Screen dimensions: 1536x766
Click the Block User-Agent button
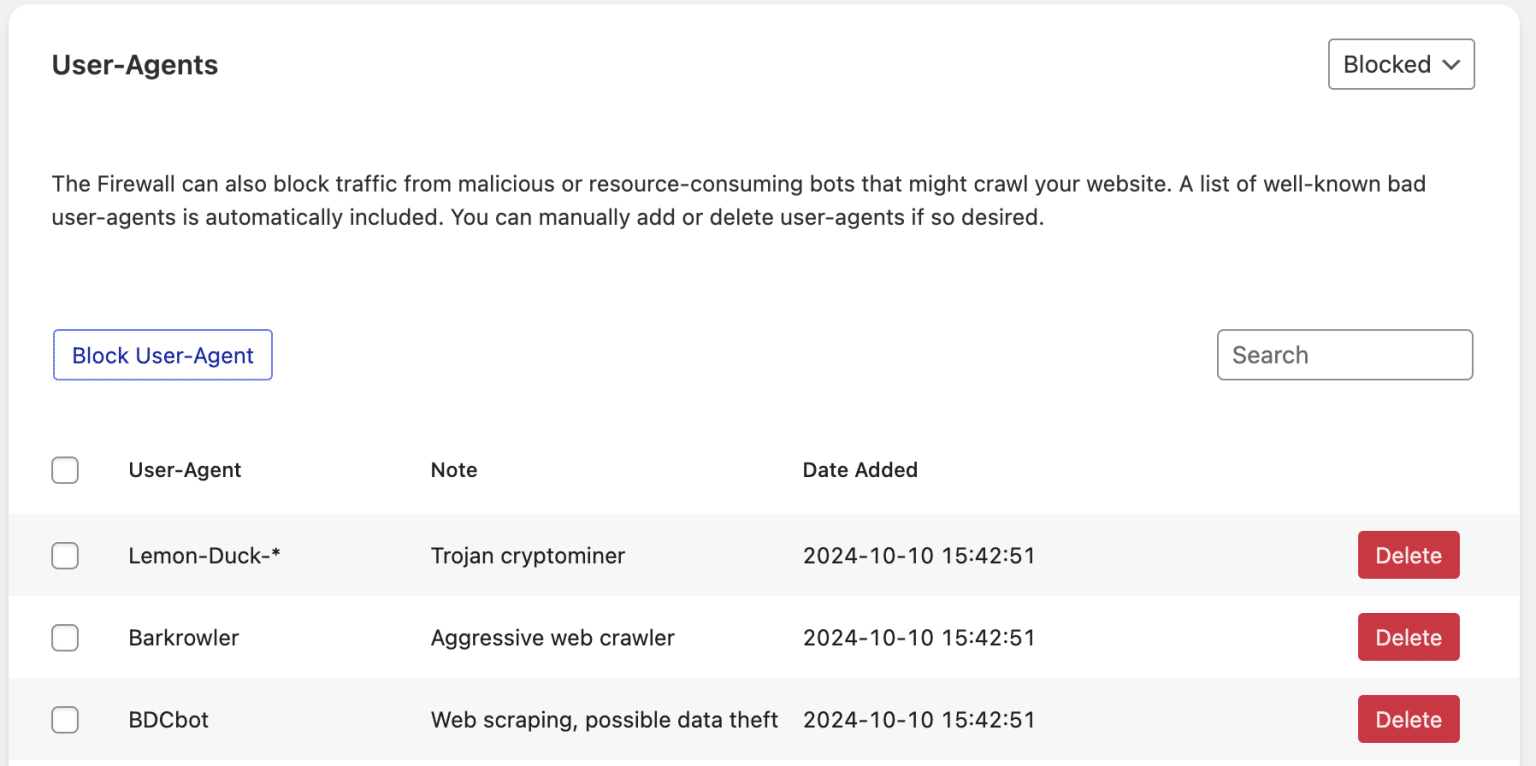point(162,355)
